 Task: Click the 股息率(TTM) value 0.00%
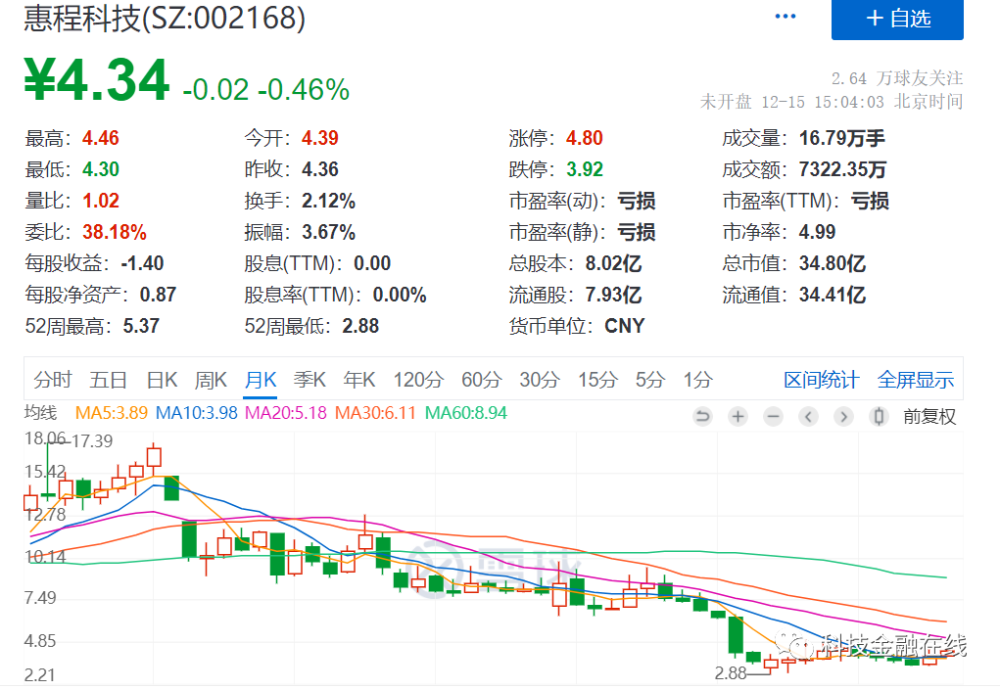point(399,294)
